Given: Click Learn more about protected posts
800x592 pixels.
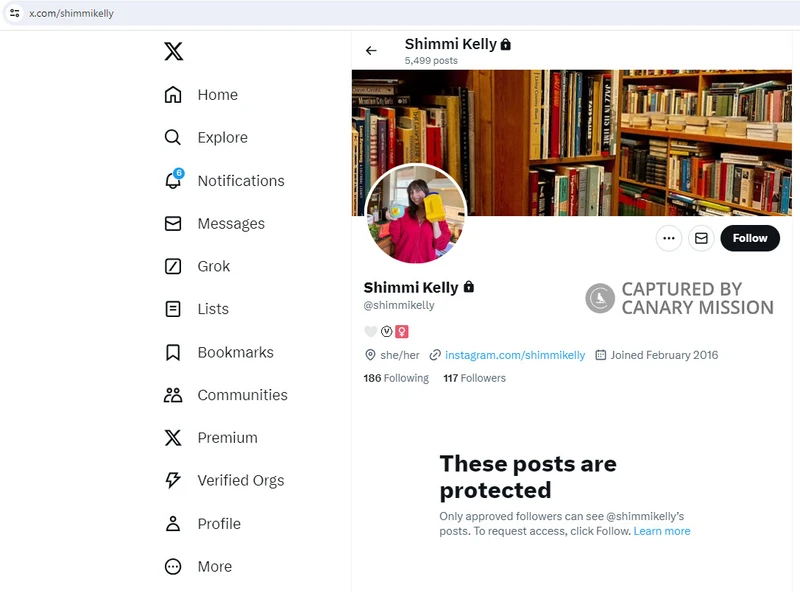Looking at the screenshot, I should point(662,531).
